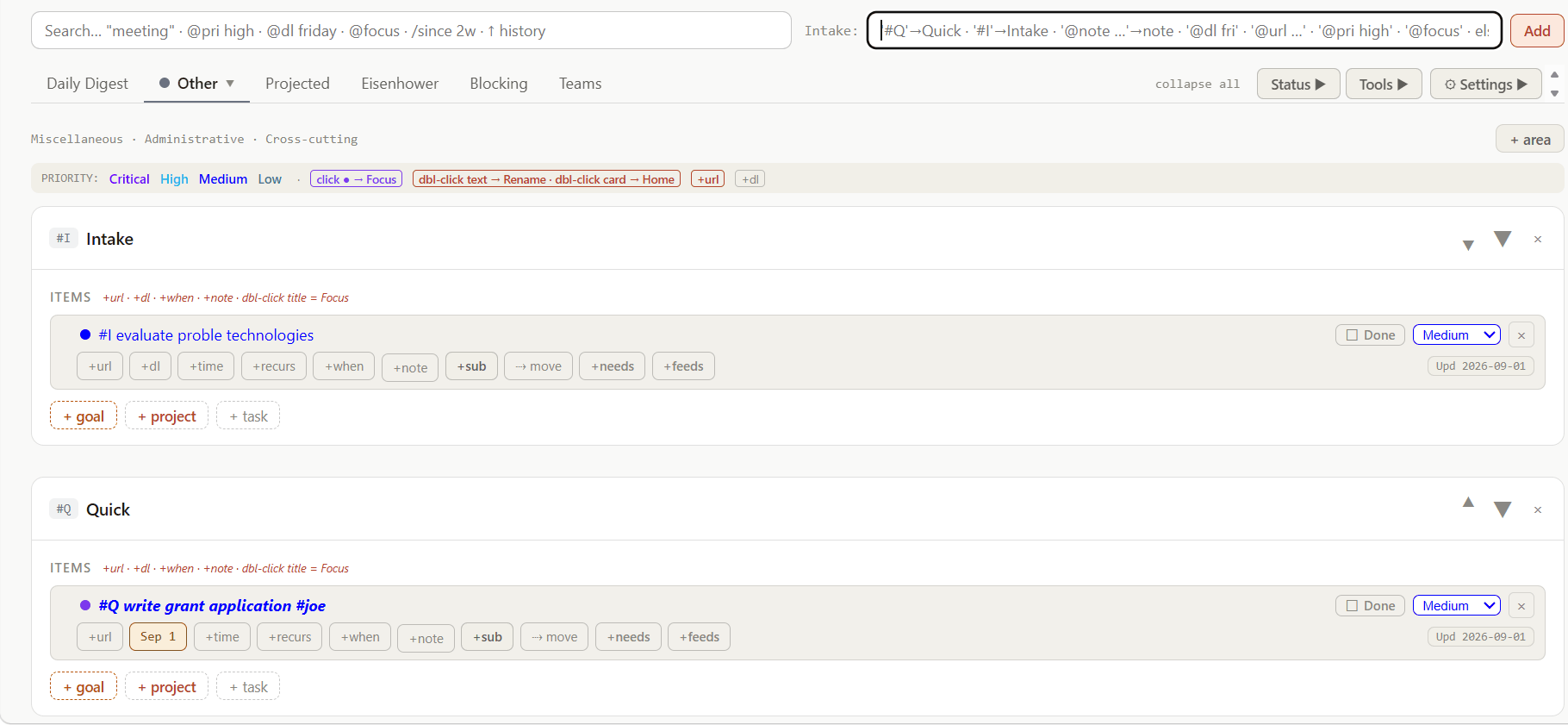Click +sub on evaluate probe technologies
Image resolution: width=1568 pixels, height=725 pixels.
[x=471, y=366]
